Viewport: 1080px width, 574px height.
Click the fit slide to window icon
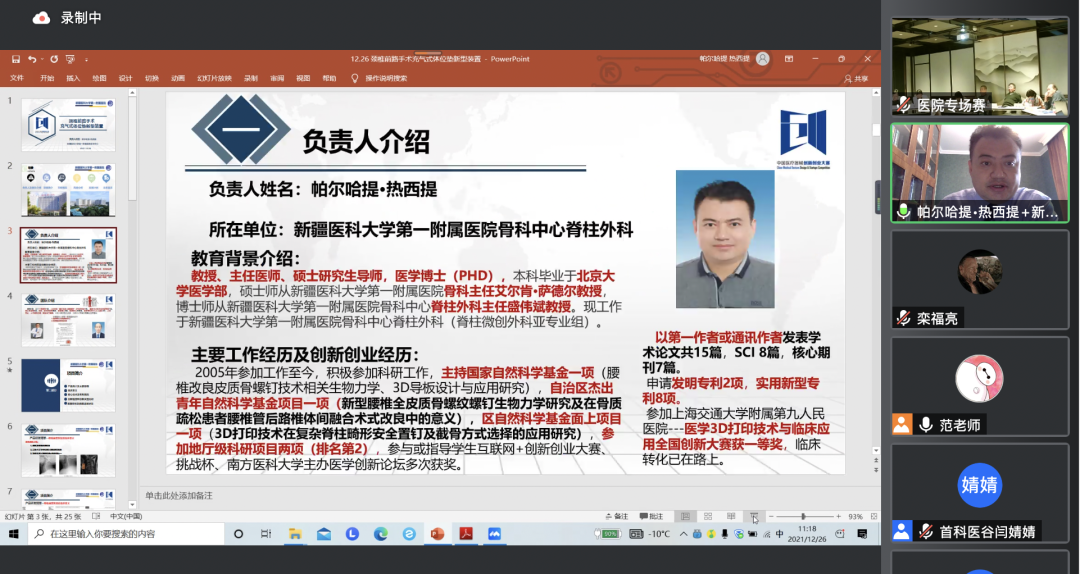tap(874, 516)
